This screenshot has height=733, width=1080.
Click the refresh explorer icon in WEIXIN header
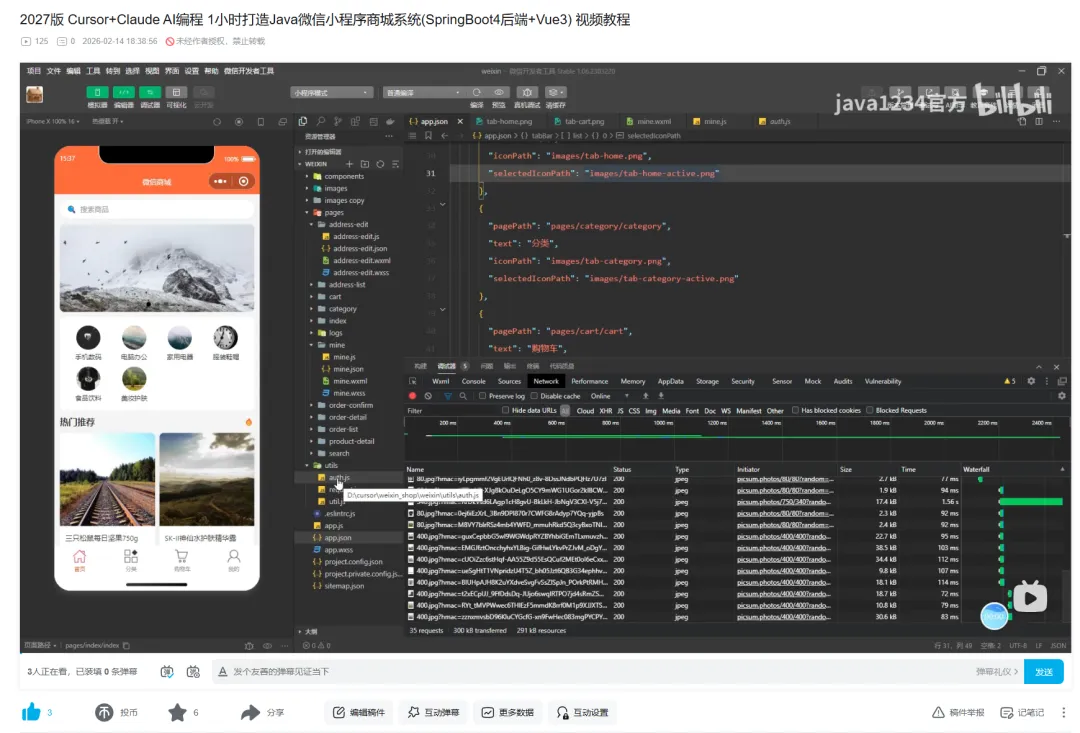point(380,164)
